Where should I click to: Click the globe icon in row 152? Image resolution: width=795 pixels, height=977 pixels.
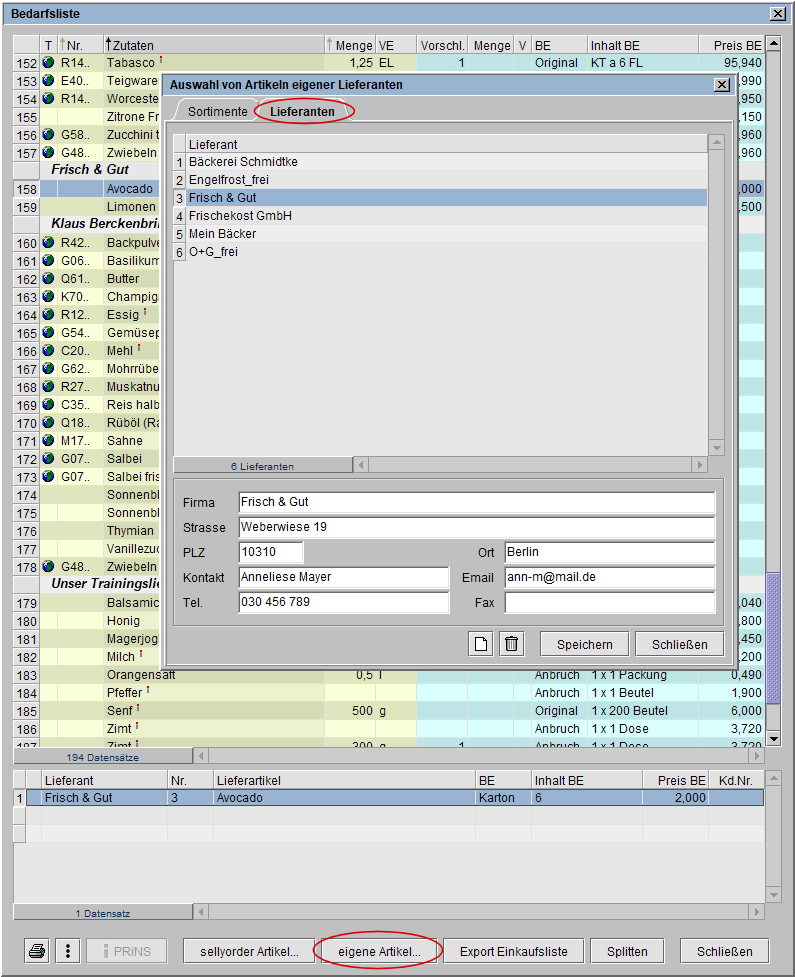click(x=48, y=63)
